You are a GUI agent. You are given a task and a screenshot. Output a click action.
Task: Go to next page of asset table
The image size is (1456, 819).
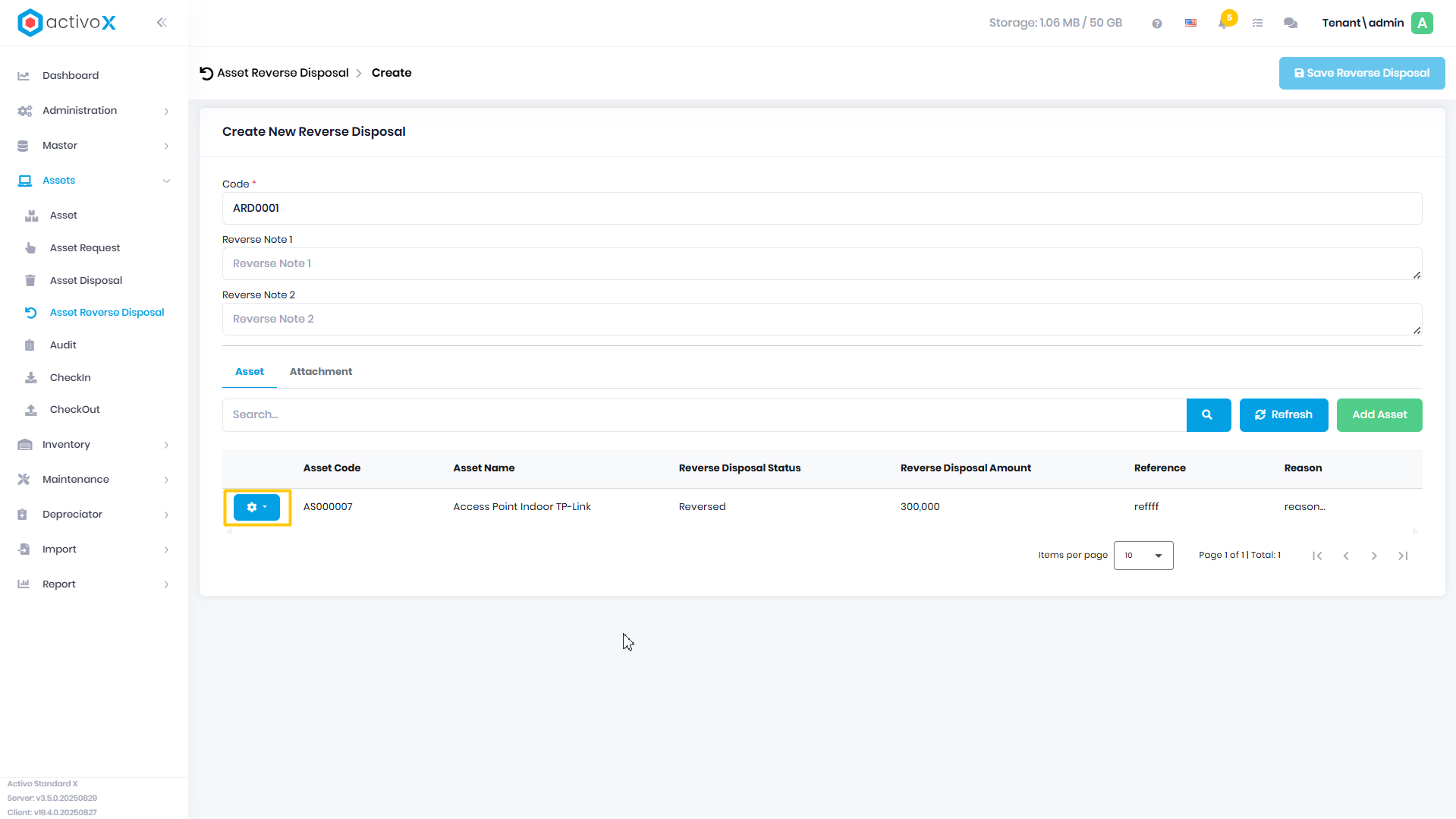pos(1374,556)
